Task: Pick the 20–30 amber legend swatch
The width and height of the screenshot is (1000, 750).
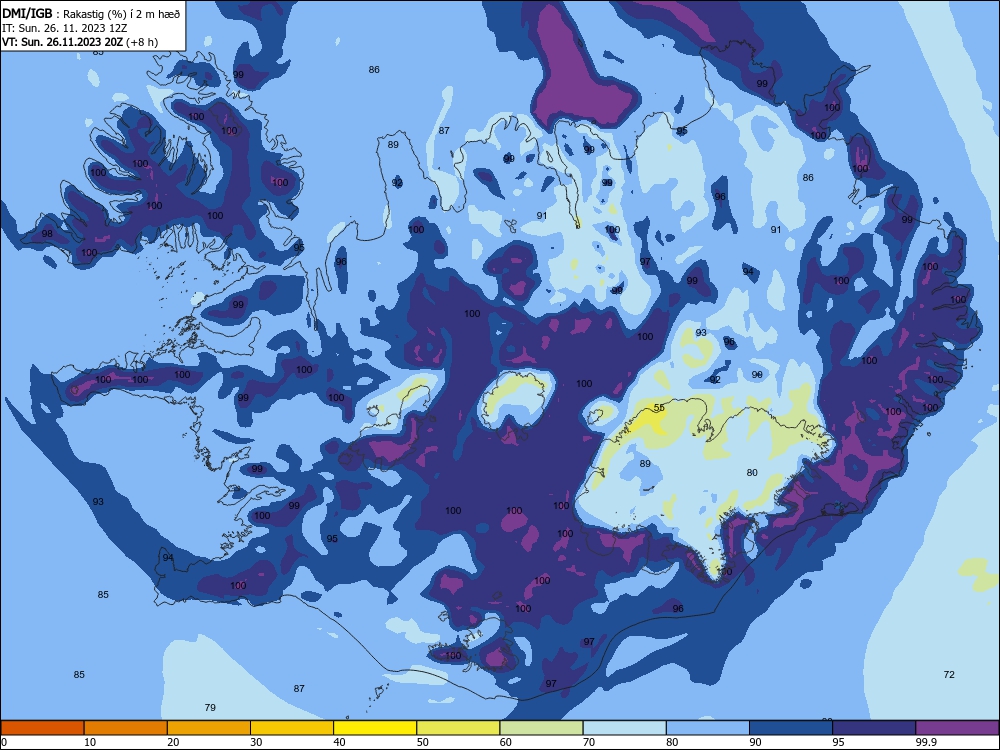Action: (x=209, y=728)
